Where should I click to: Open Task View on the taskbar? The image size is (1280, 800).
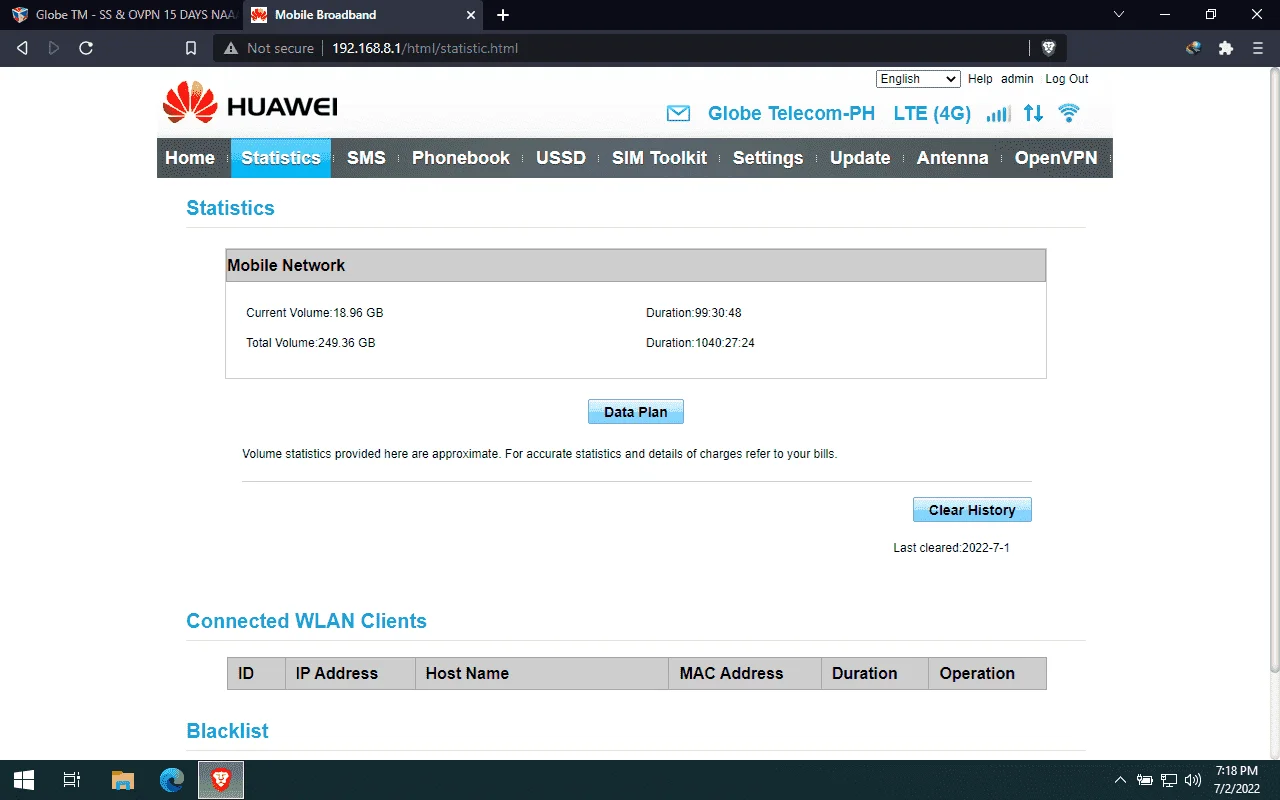pos(72,780)
